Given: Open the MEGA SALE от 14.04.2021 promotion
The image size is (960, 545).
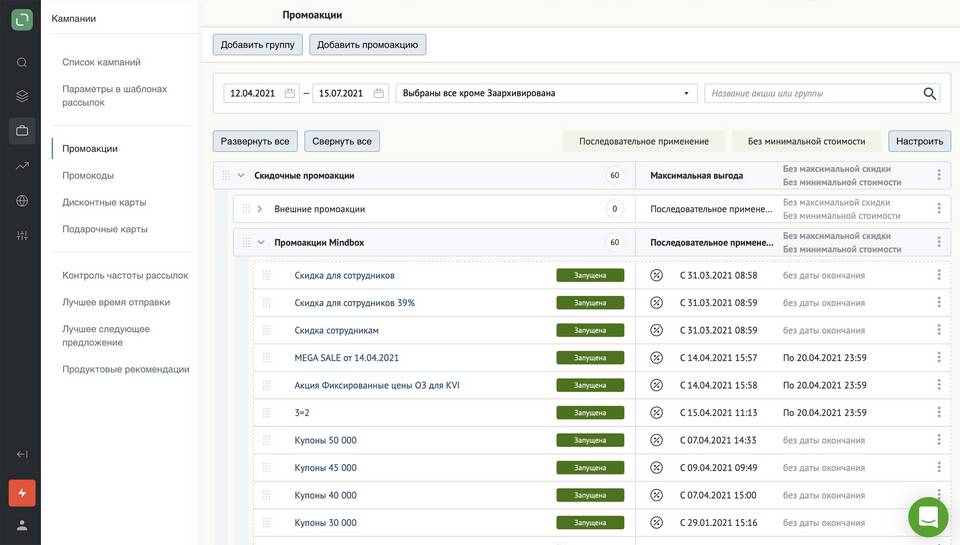Looking at the screenshot, I should (x=346, y=358).
